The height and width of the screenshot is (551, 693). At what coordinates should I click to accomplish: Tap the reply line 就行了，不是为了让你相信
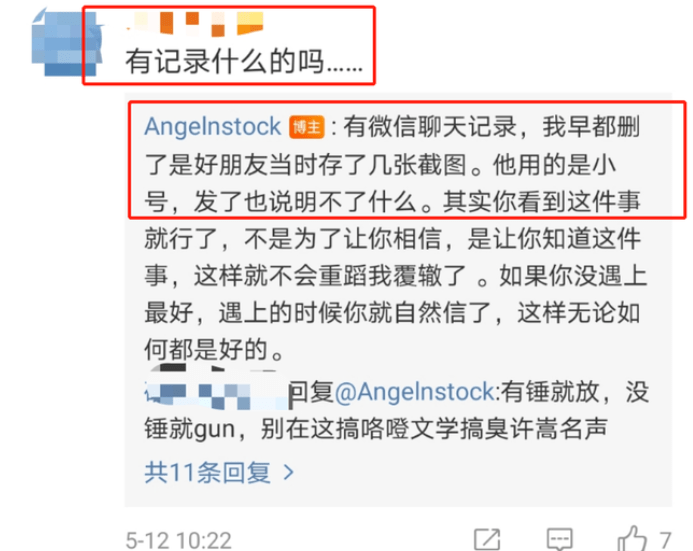[392, 239]
